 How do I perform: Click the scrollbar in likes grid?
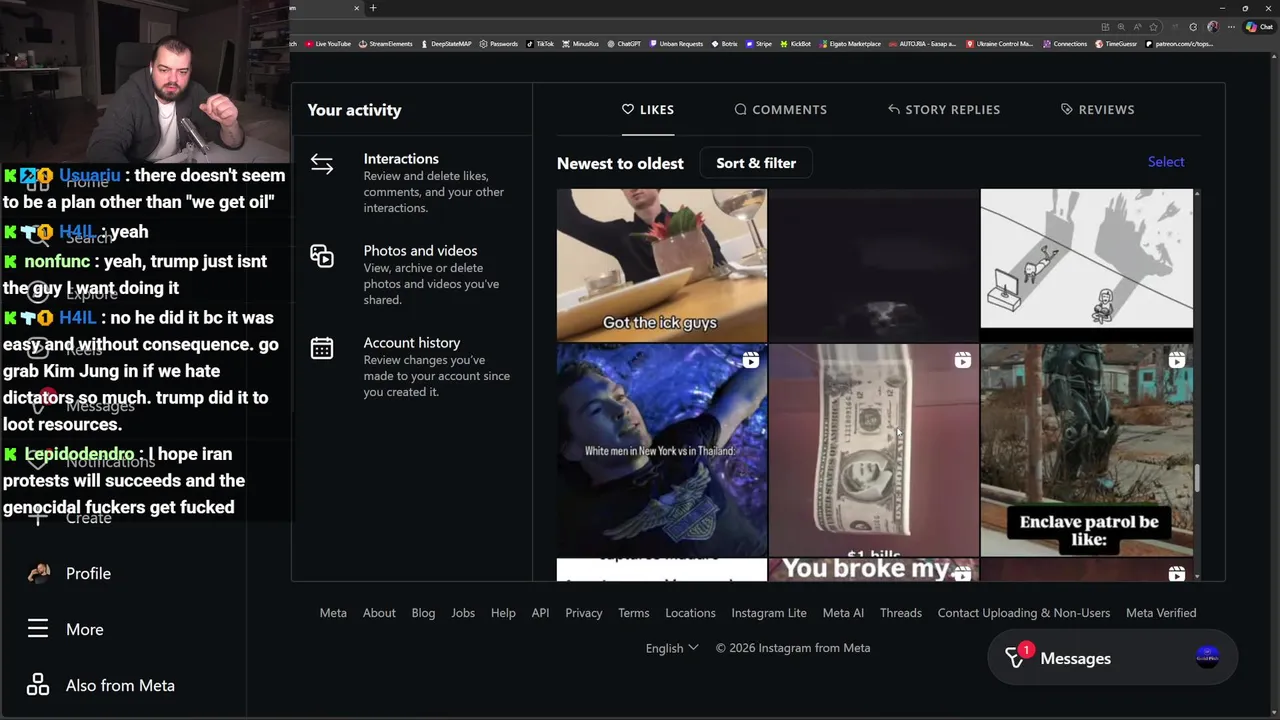pos(1196,478)
